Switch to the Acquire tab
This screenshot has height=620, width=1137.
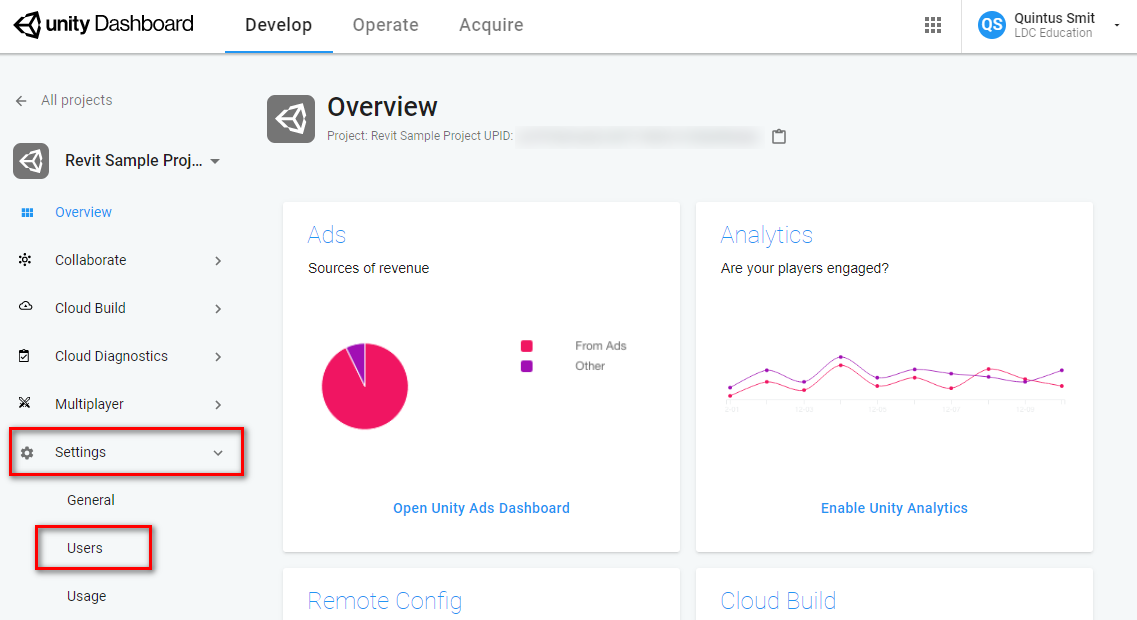[x=491, y=25]
